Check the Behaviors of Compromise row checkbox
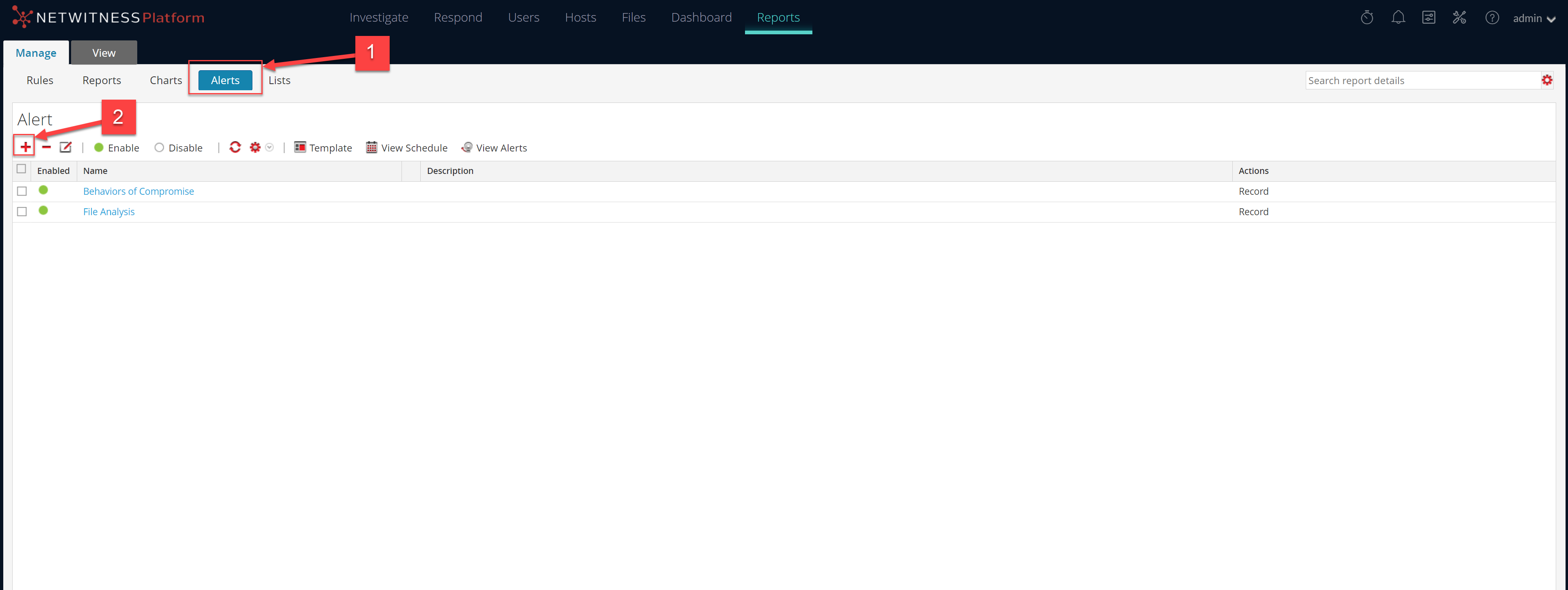The image size is (1568, 590). 22,190
